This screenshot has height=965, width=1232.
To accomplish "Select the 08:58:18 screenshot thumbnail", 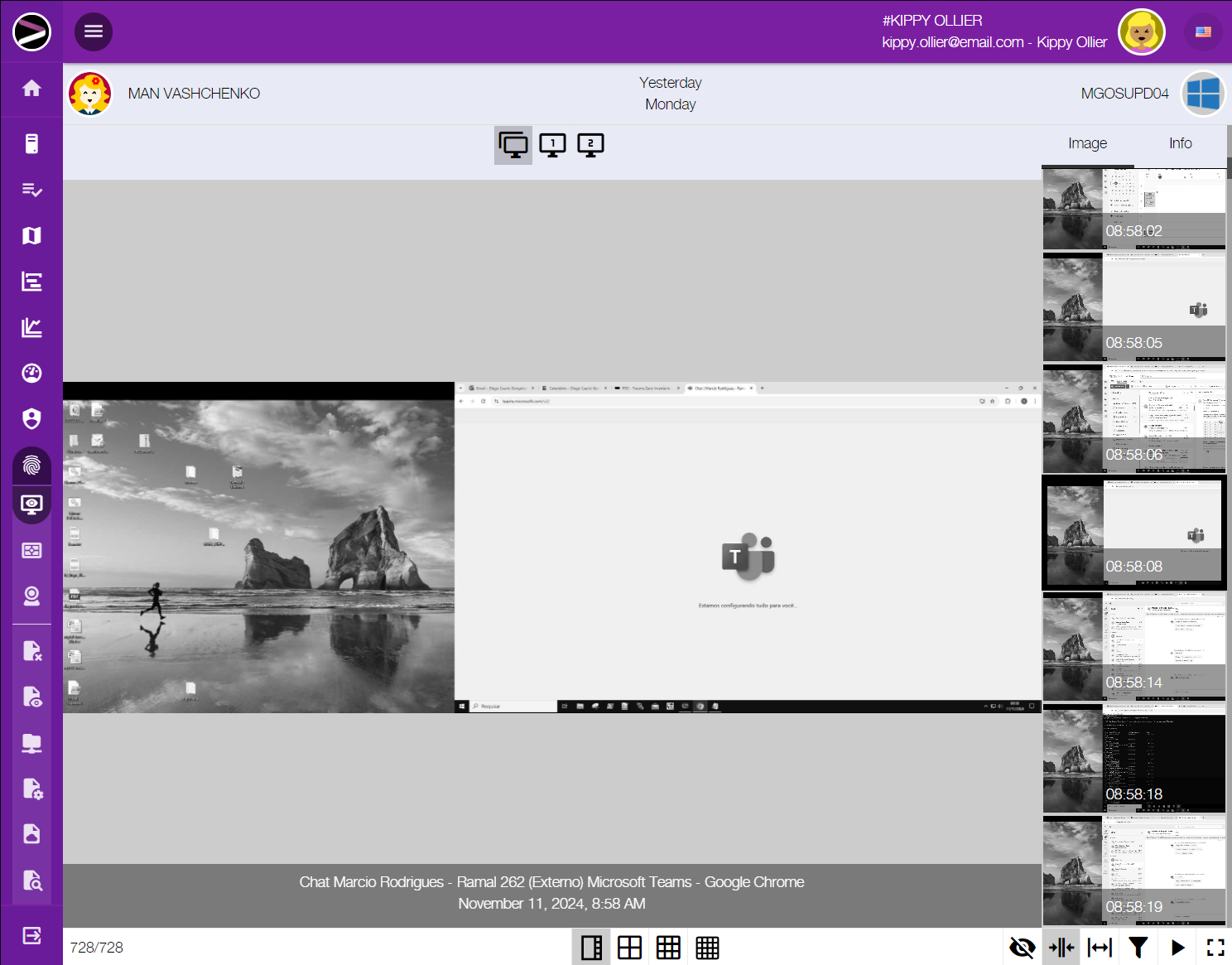I will (x=1133, y=759).
